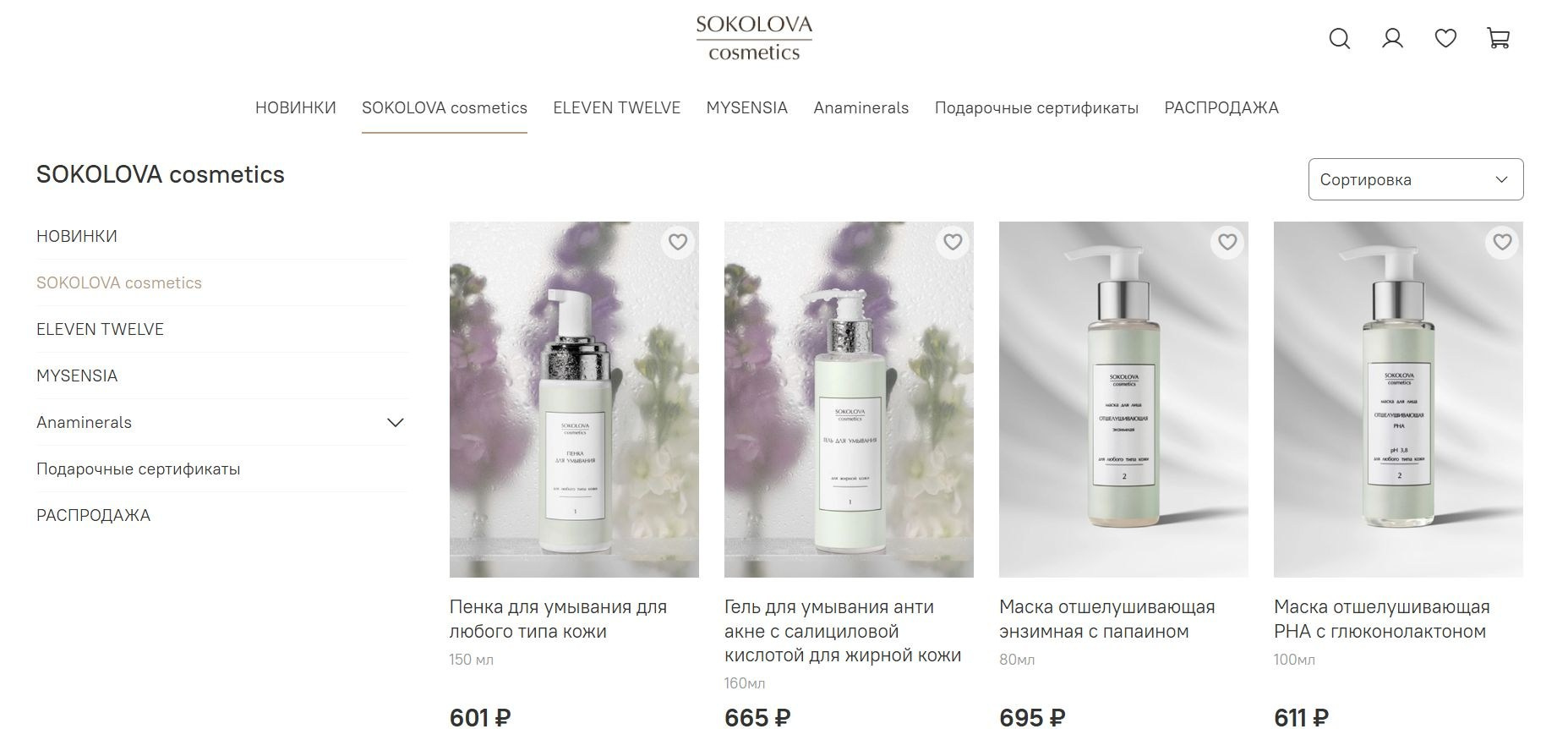Favorite the Гель для умывания product
The image size is (1568, 729).
pyautogui.click(x=953, y=242)
